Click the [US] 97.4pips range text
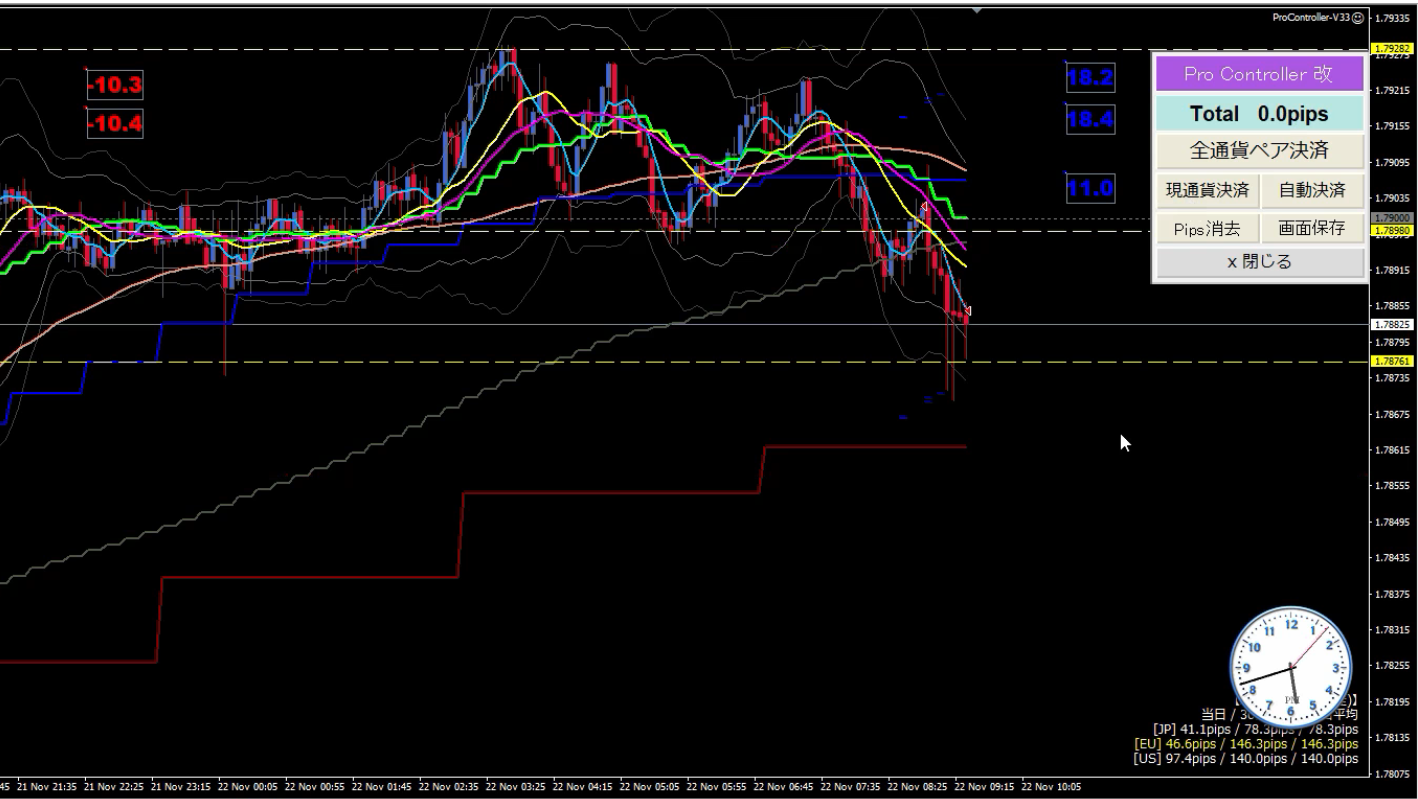Screen dimensions: 1418x799 1246,759
